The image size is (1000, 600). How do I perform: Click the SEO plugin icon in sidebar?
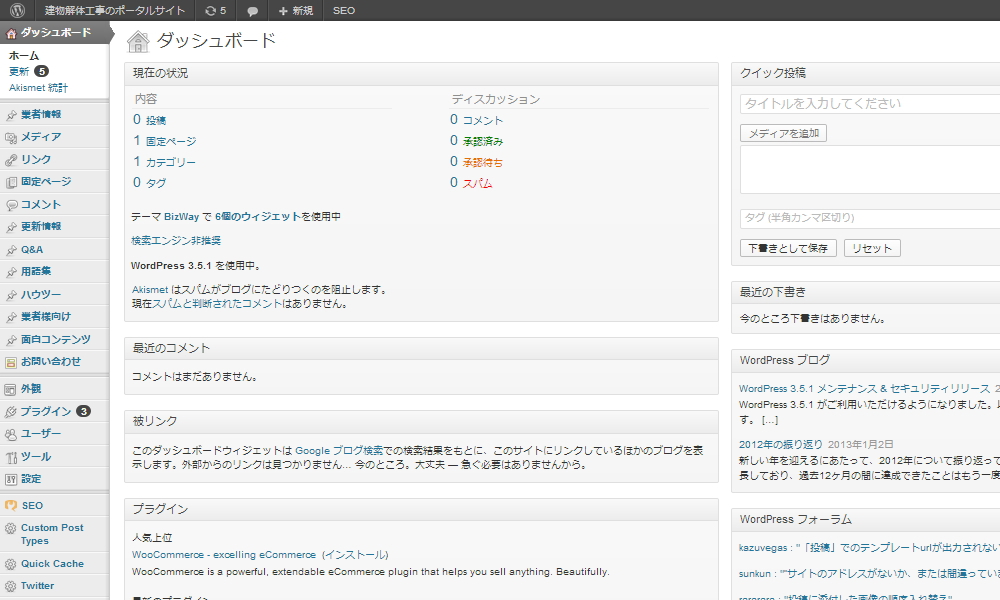pyautogui.click(x=11, y=506)
